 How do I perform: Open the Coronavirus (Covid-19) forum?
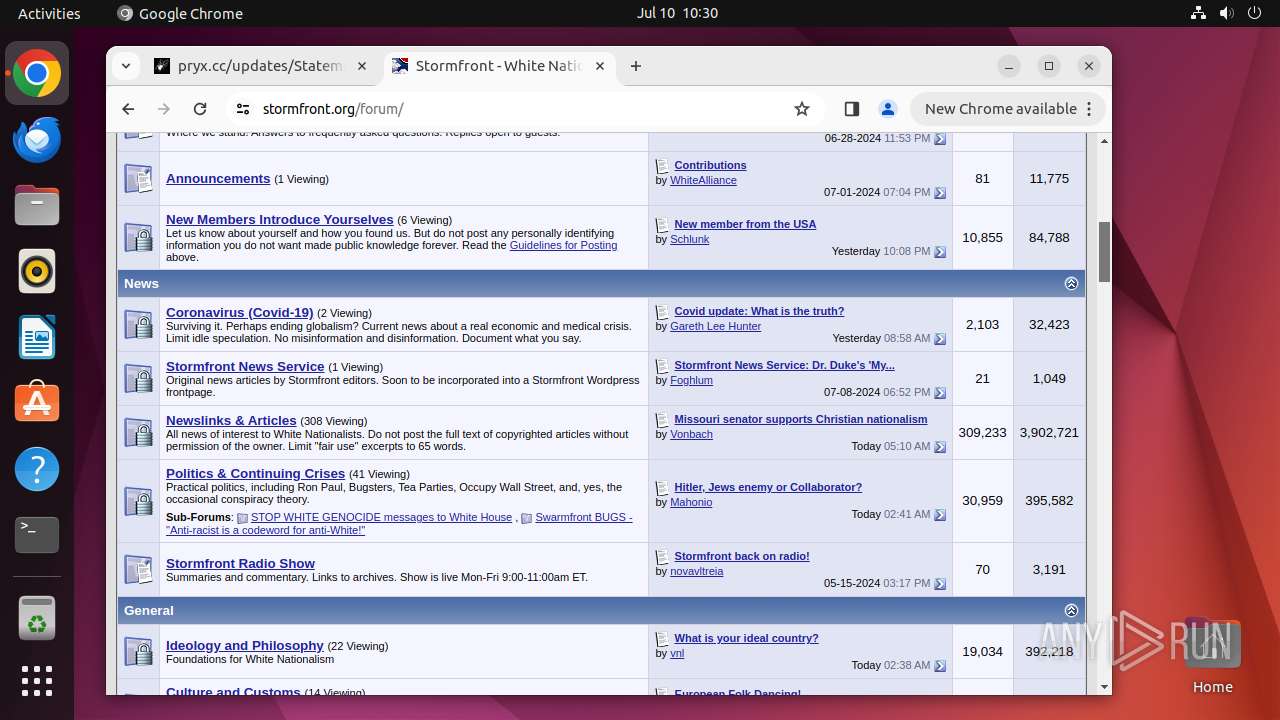(x=240, y=312)
